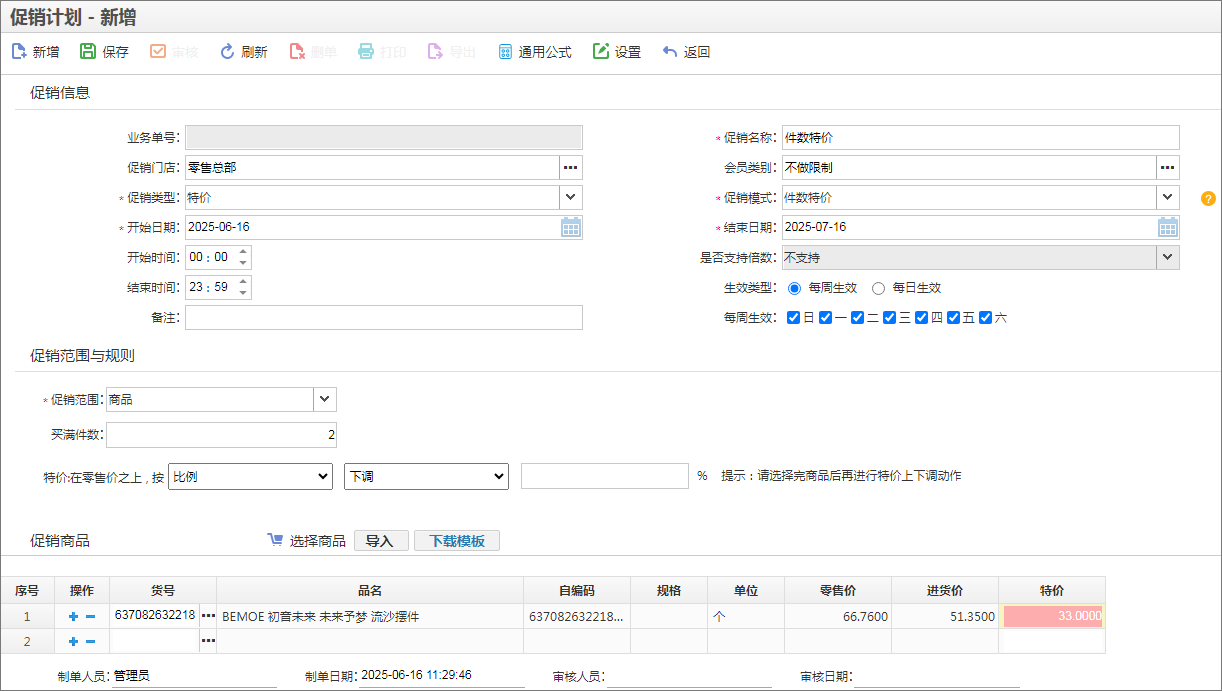Click the 备注 input field
Image resolution: width=1222 pixels, height=691 pixels.
pyautogui.click(x=384, y=317)
